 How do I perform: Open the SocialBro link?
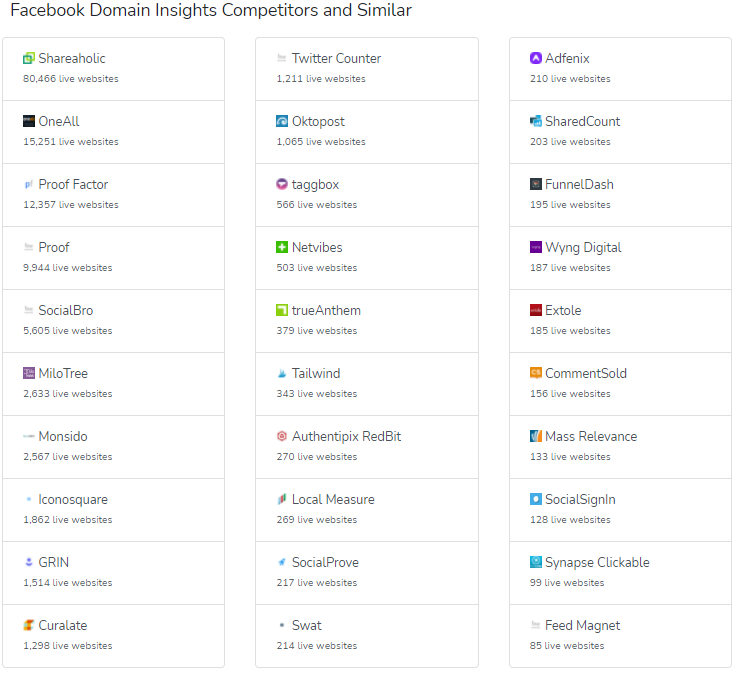click(66, 311)
